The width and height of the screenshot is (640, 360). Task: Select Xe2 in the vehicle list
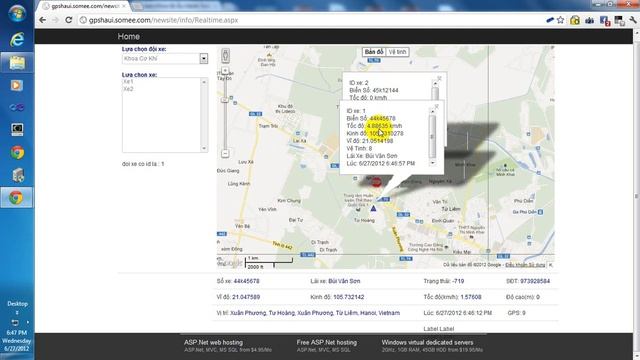click(x=128, y=89)
